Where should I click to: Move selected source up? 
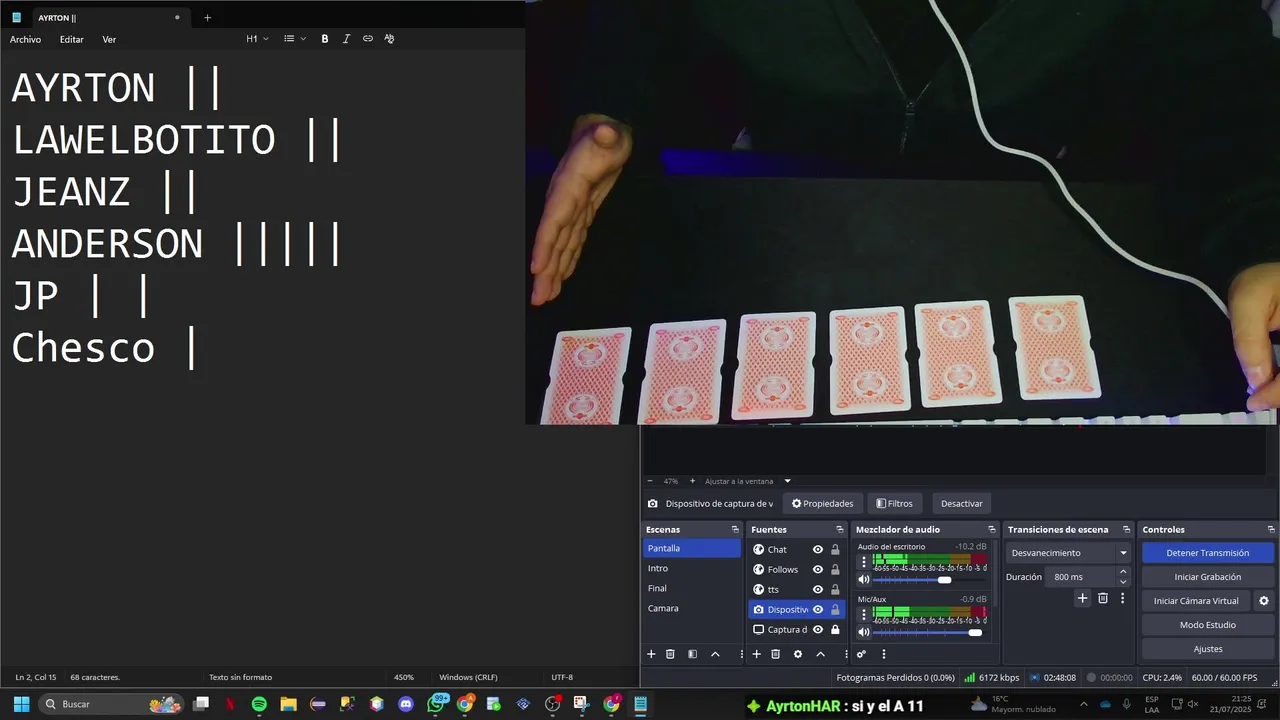pyautogui.click(x=820, y=654)
